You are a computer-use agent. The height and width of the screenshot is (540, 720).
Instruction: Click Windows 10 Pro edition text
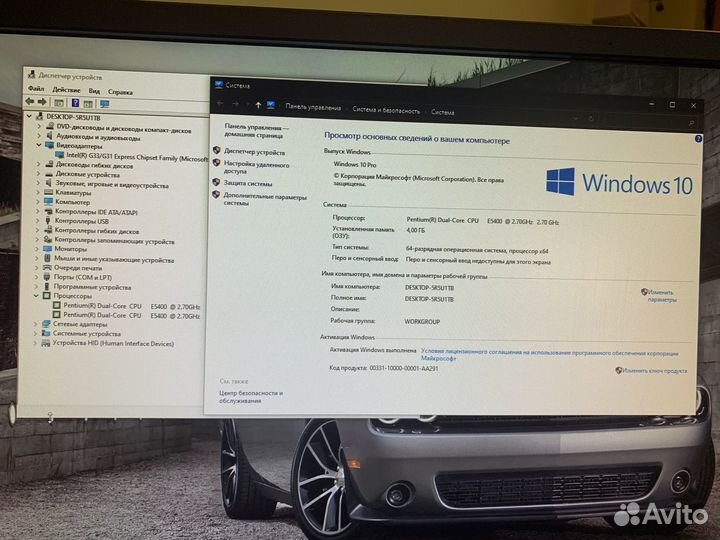pyautogui.click(x=354, y=164)
